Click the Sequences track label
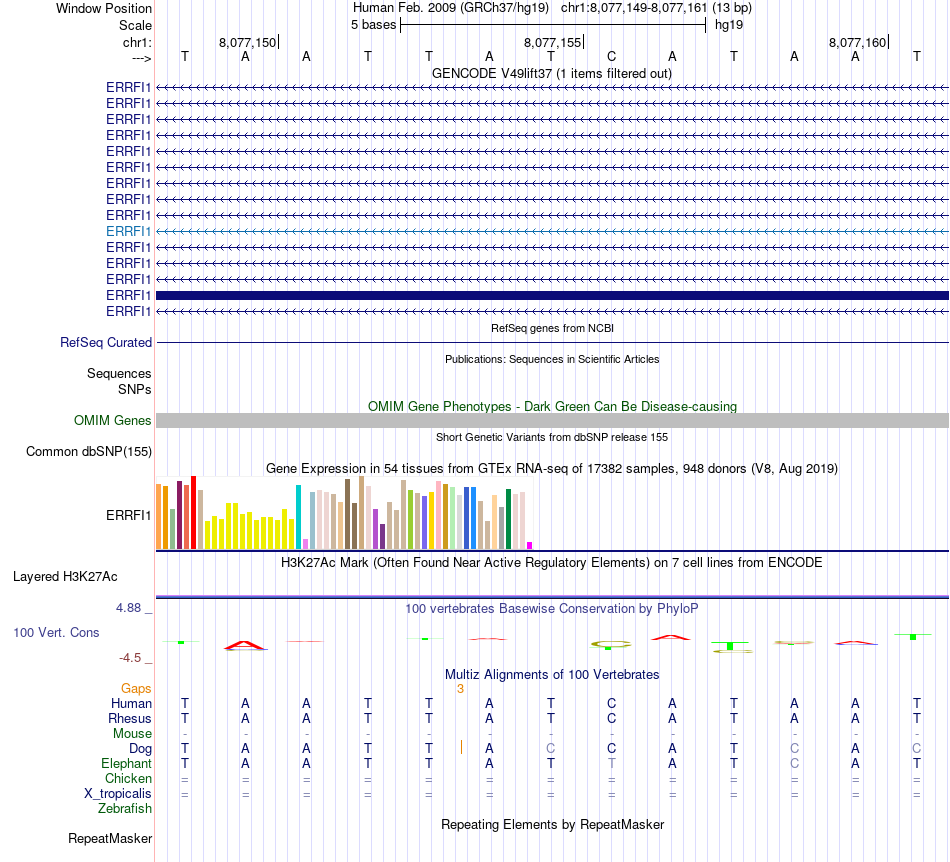950x862 pixels. 119,373
